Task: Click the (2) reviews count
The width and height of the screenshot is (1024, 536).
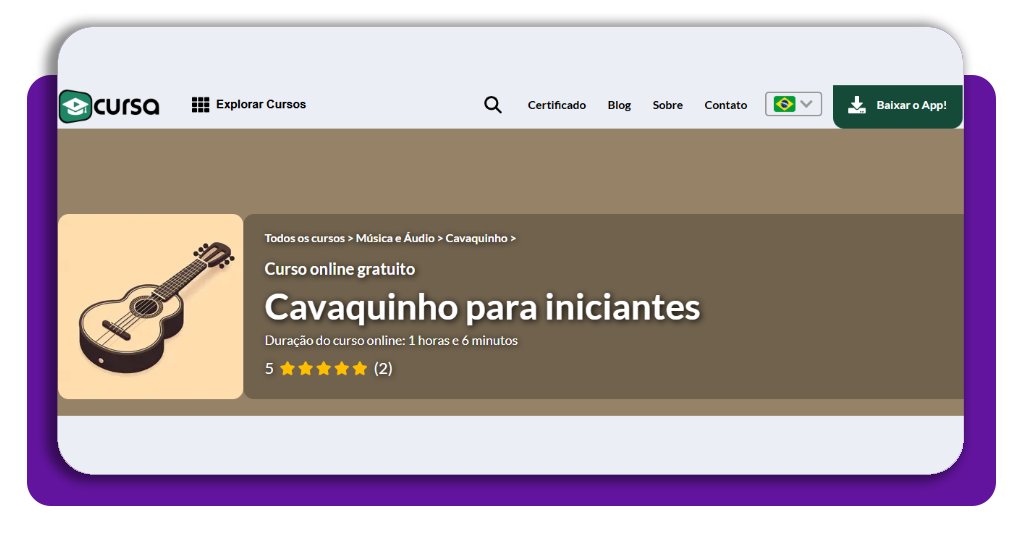Action: click(383, 369)
